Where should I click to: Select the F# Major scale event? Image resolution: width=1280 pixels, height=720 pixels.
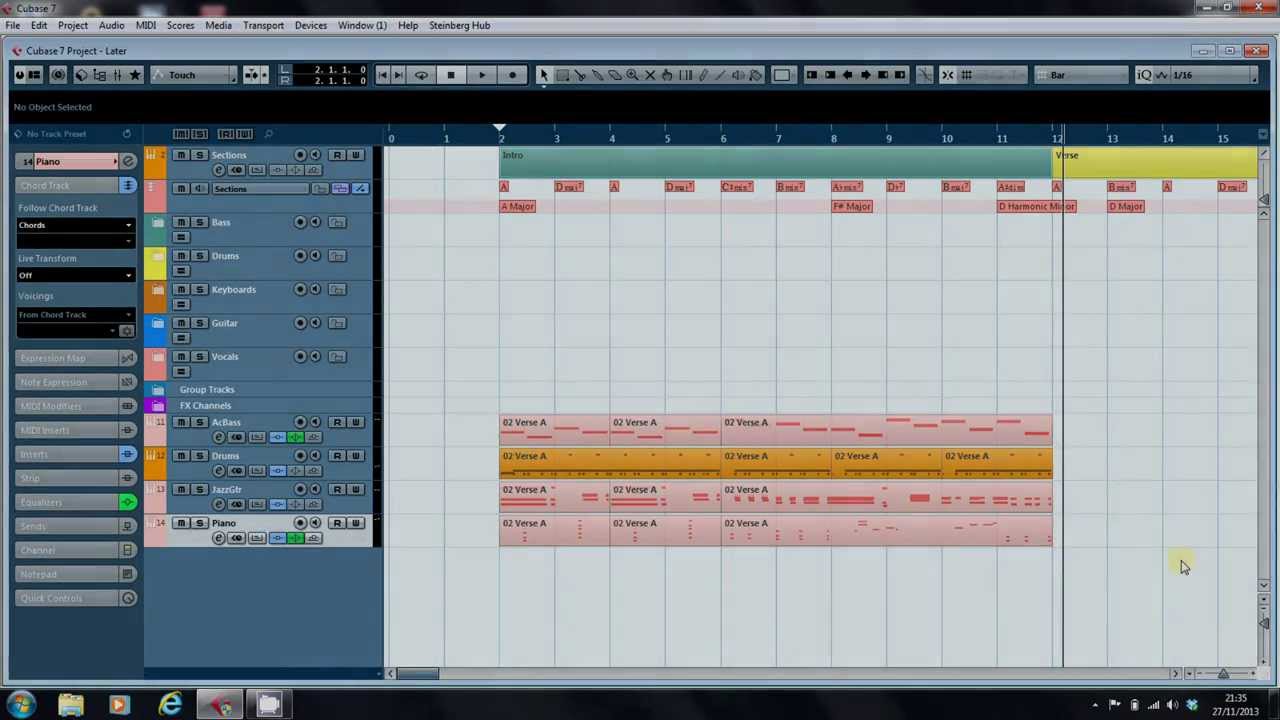[852, 206]
